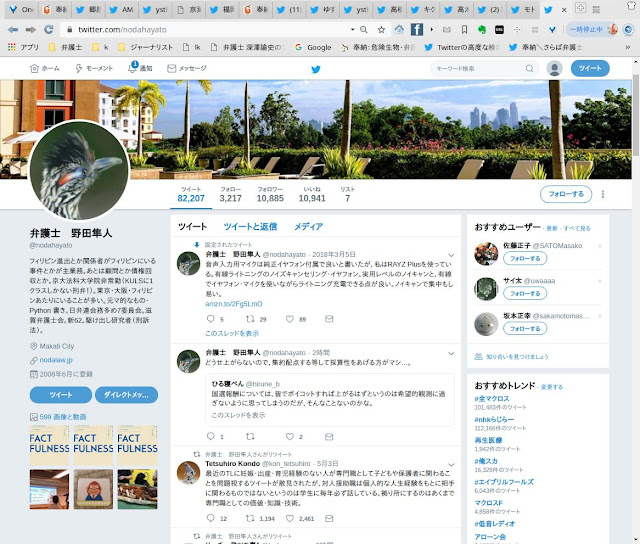Click the bookmark ribbon extension icon
This screenshot has width=640, height=544.
pos(464,29)
